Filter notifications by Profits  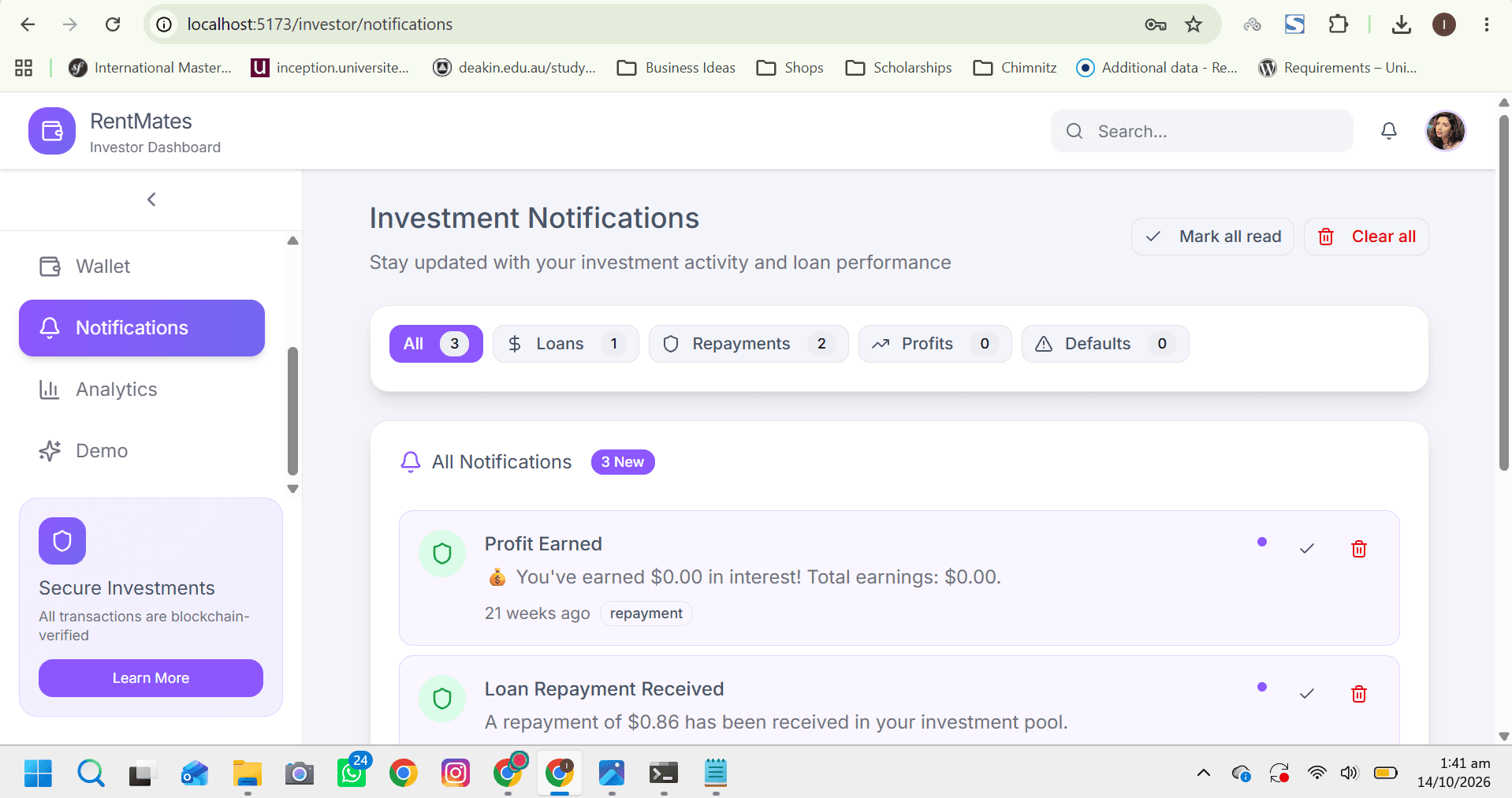(x=934, y=344)
